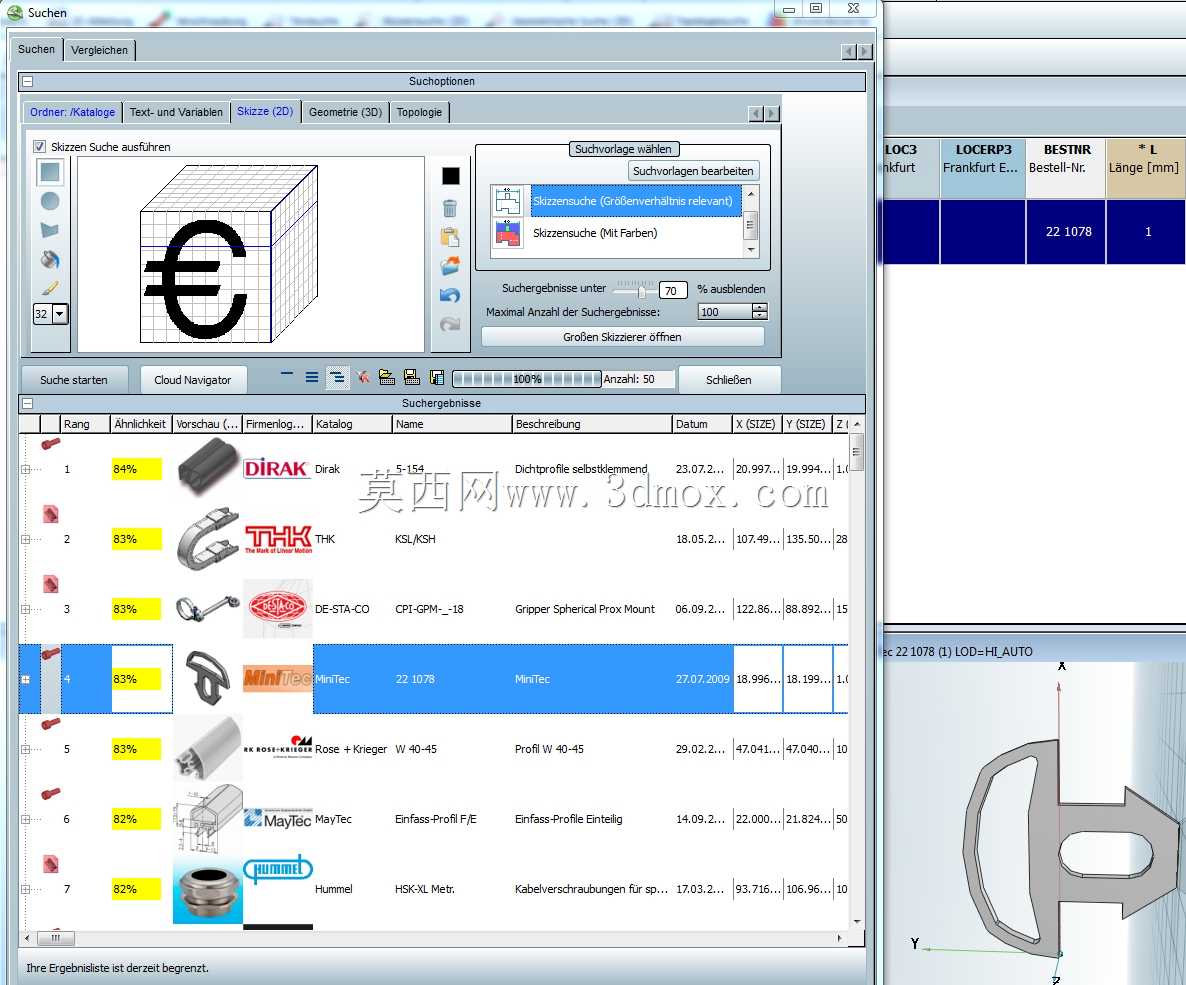Click the black drawing color swatch

pyautogui.click(x=451, y=176)
